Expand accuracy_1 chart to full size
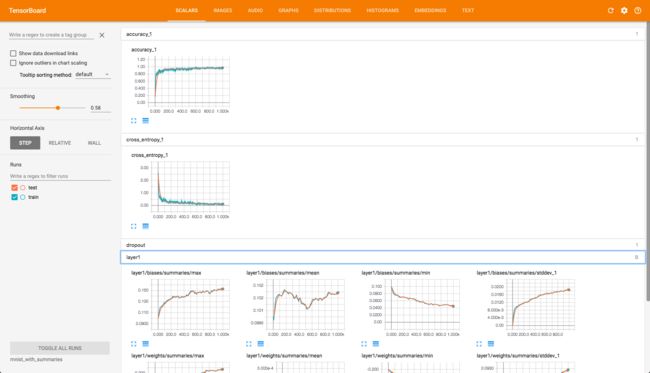This screenshot has width=650, height=373. click(133, 121)
